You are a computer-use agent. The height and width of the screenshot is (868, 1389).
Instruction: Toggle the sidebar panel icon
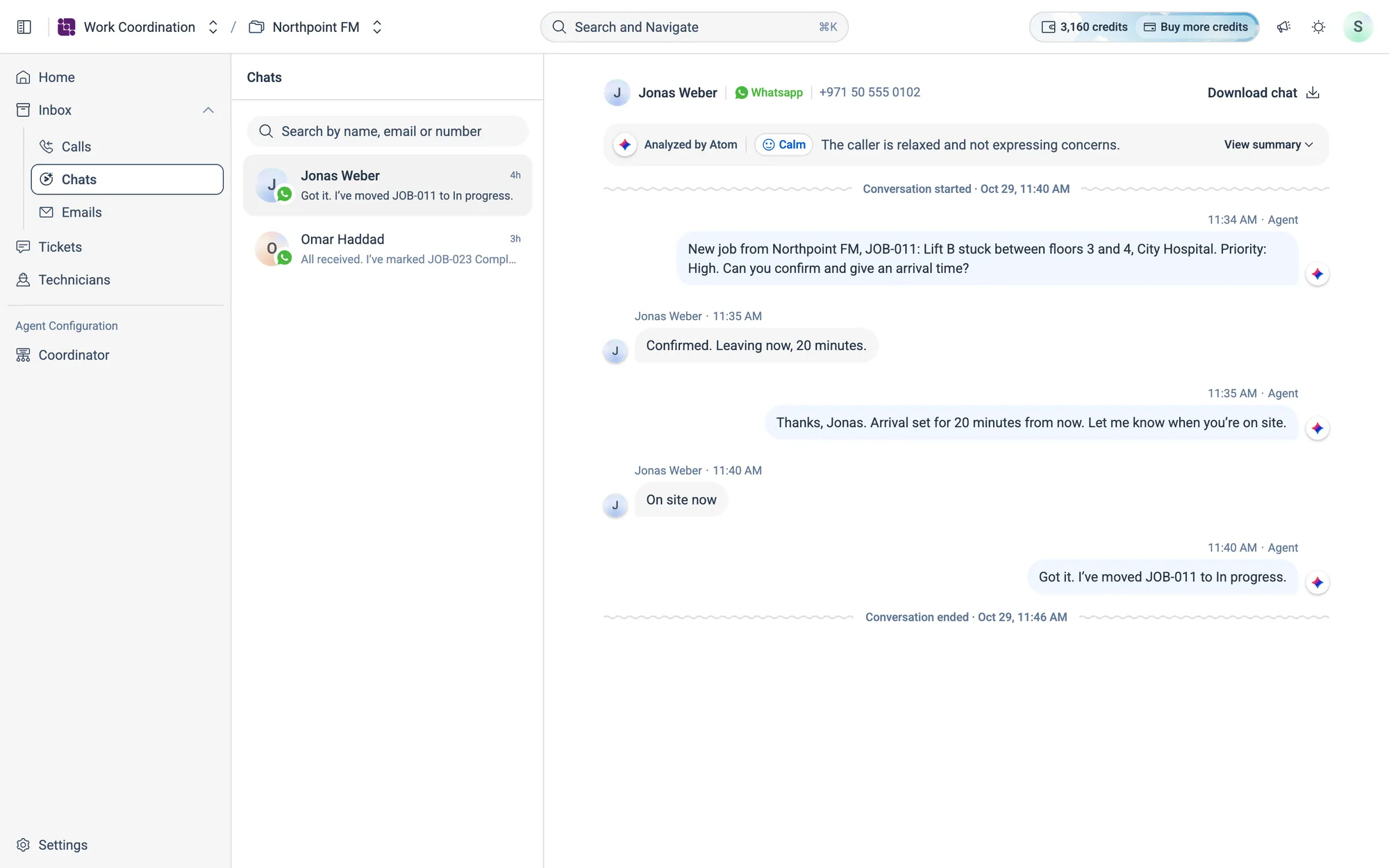tap(24, 27)
